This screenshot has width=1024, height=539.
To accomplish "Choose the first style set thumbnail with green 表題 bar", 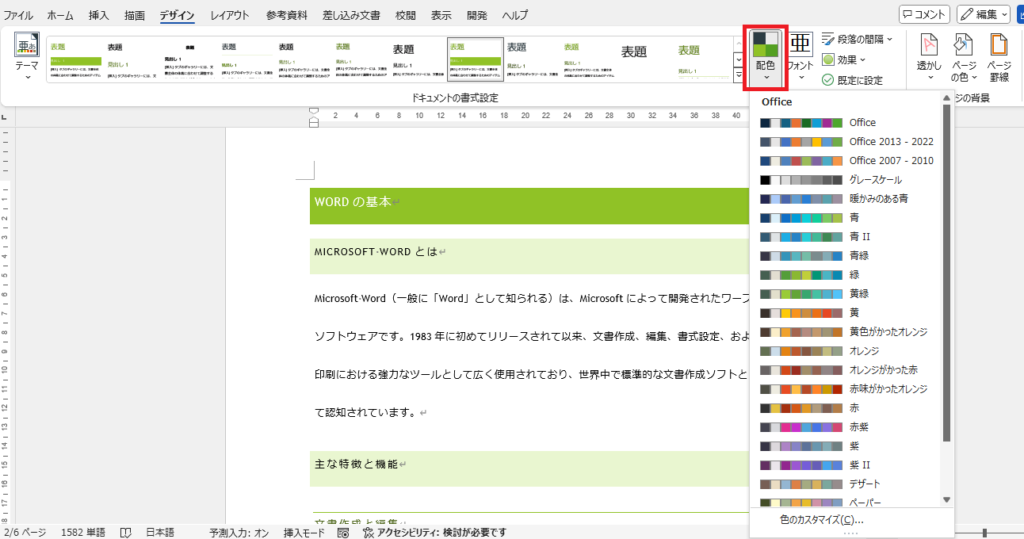I will (x=75, y=59).
